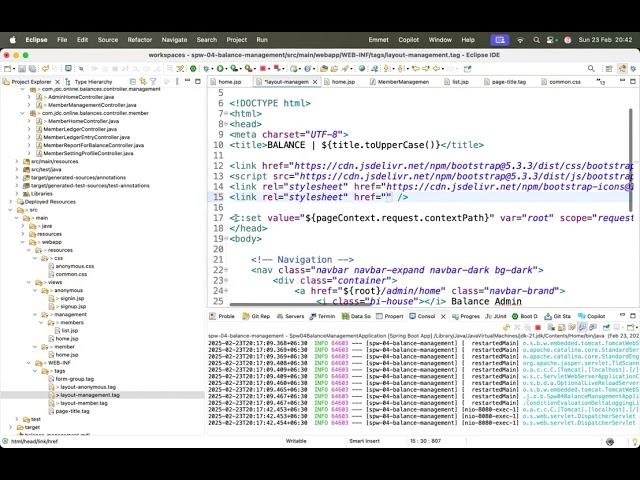The width and height of the screenshot is (640, 480).
Task: Open the hidden editor tabs list showing 13
Action: (600, 82)
